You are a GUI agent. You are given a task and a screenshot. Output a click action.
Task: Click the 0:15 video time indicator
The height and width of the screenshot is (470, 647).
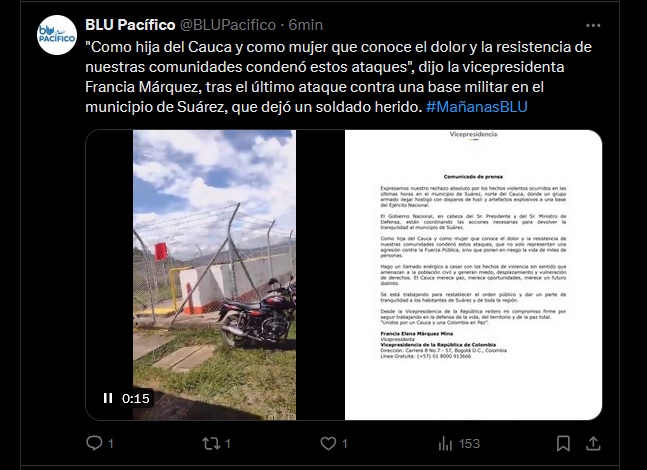click(x=135, y=399)
